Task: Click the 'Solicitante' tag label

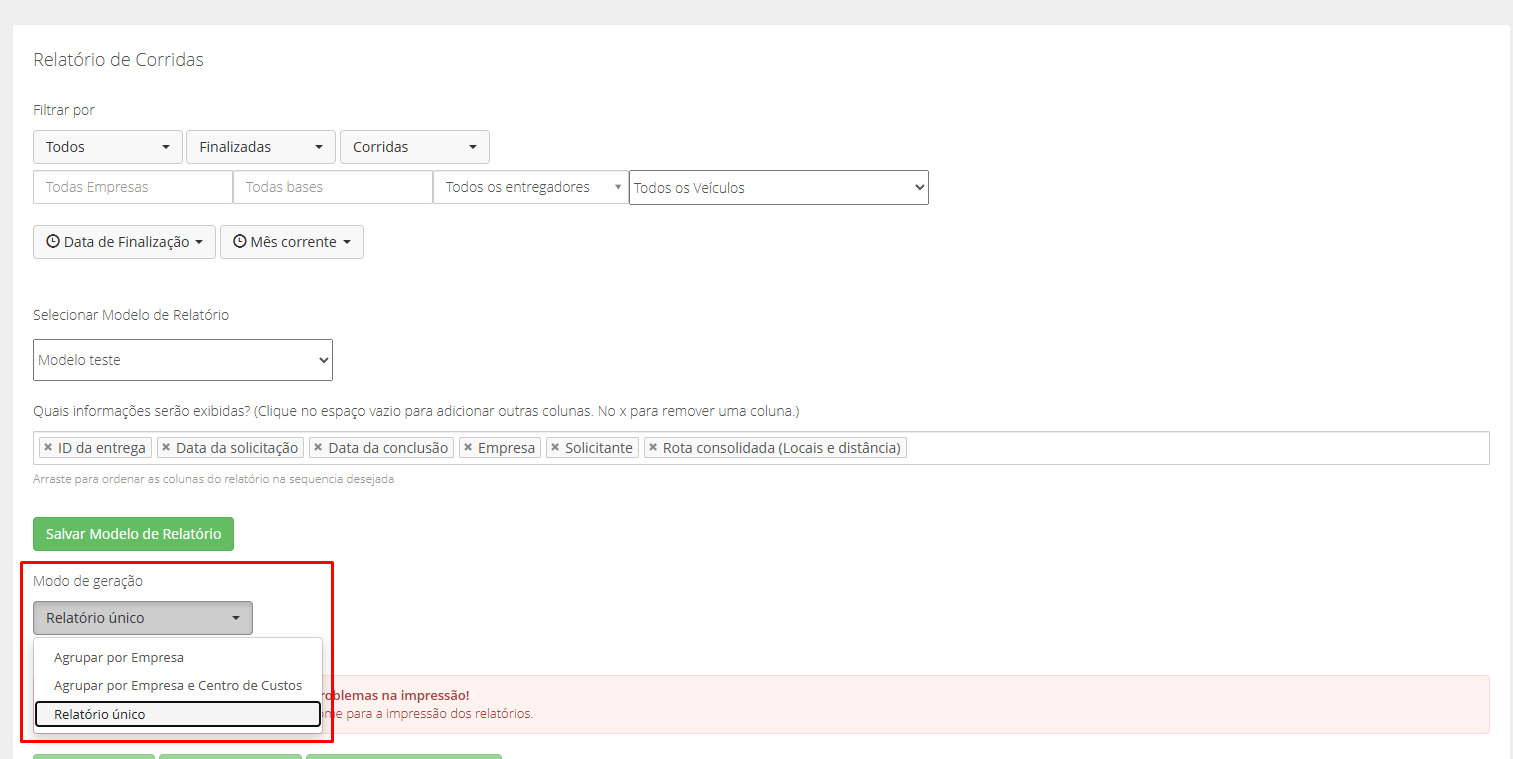Action: click(x=599, y=448)
